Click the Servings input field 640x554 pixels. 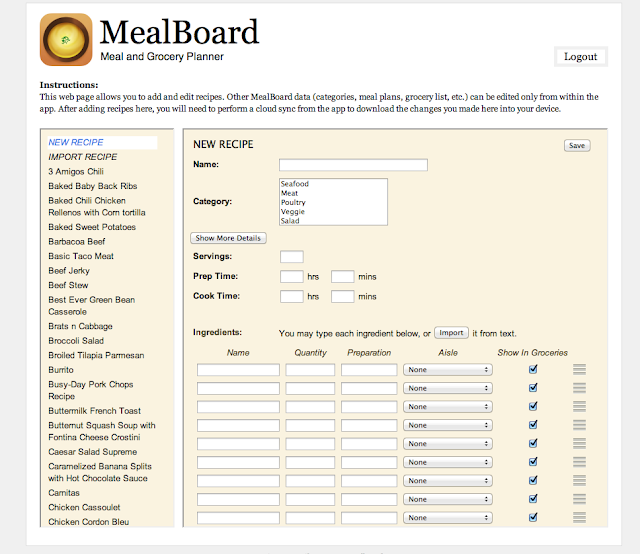tap(292, 257)
